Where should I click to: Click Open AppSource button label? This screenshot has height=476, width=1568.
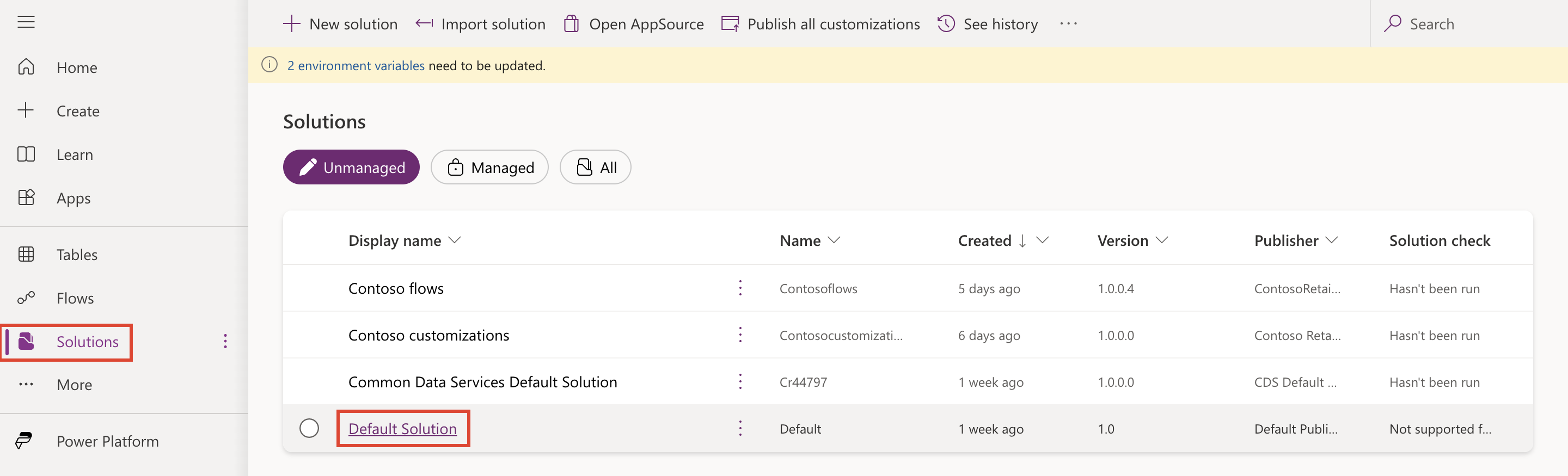point(646,24)
